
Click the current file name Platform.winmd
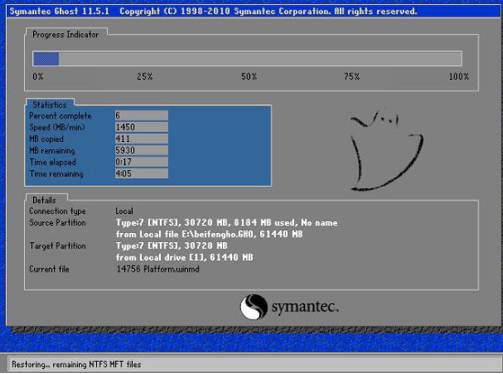coord(171,269)
